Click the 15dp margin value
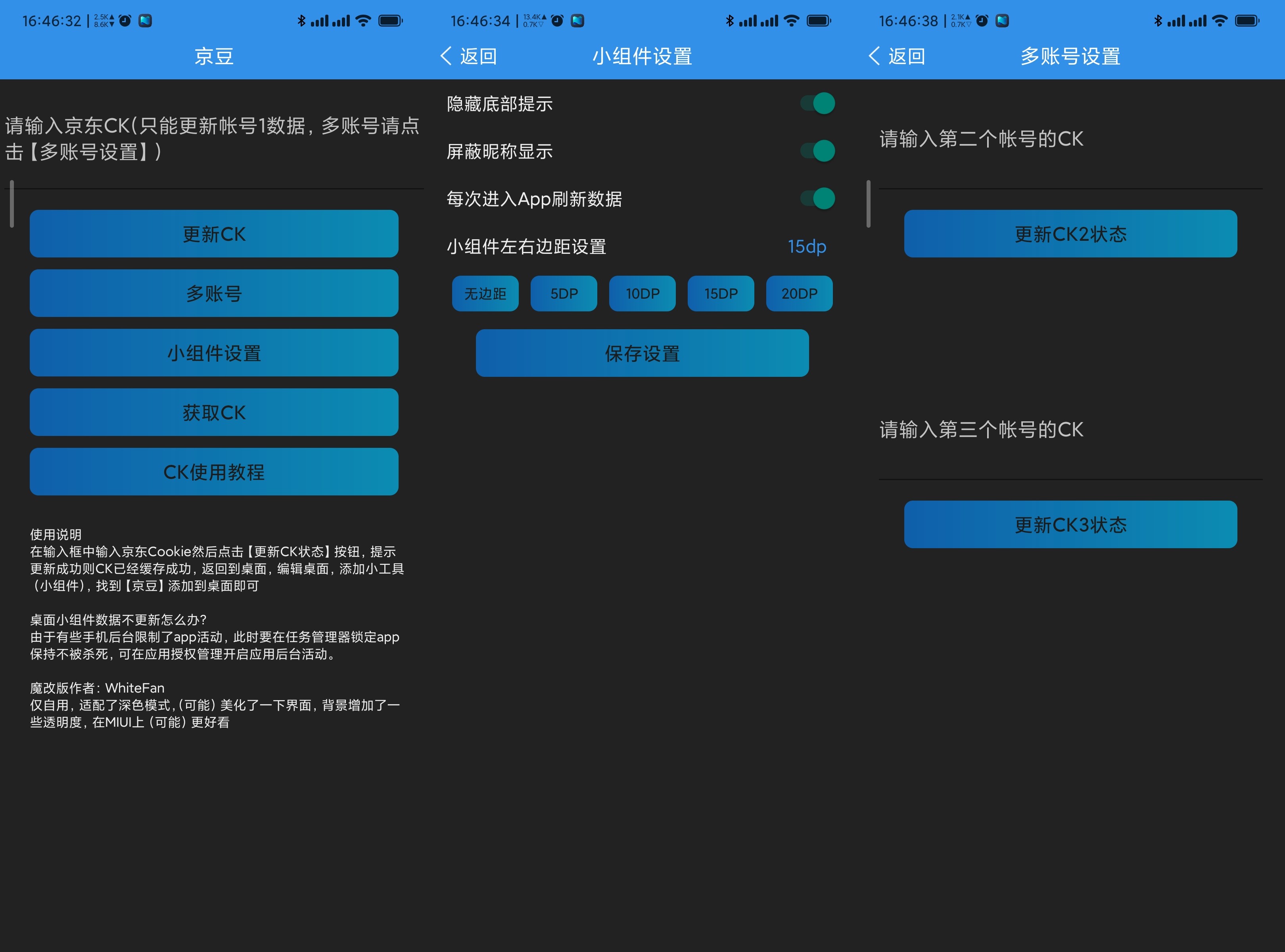The width and height of the screenshot is (1285, 952). [807, 247]
